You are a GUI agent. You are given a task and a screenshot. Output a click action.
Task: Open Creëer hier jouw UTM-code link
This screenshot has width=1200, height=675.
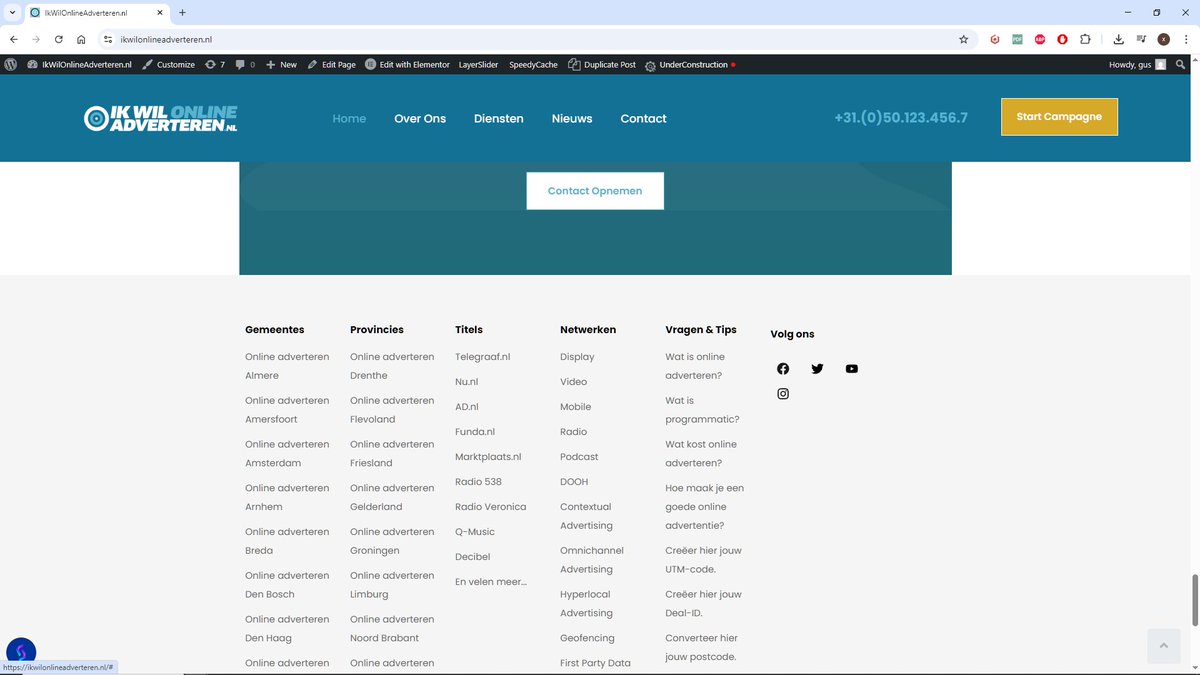click(x=703, y=560)
